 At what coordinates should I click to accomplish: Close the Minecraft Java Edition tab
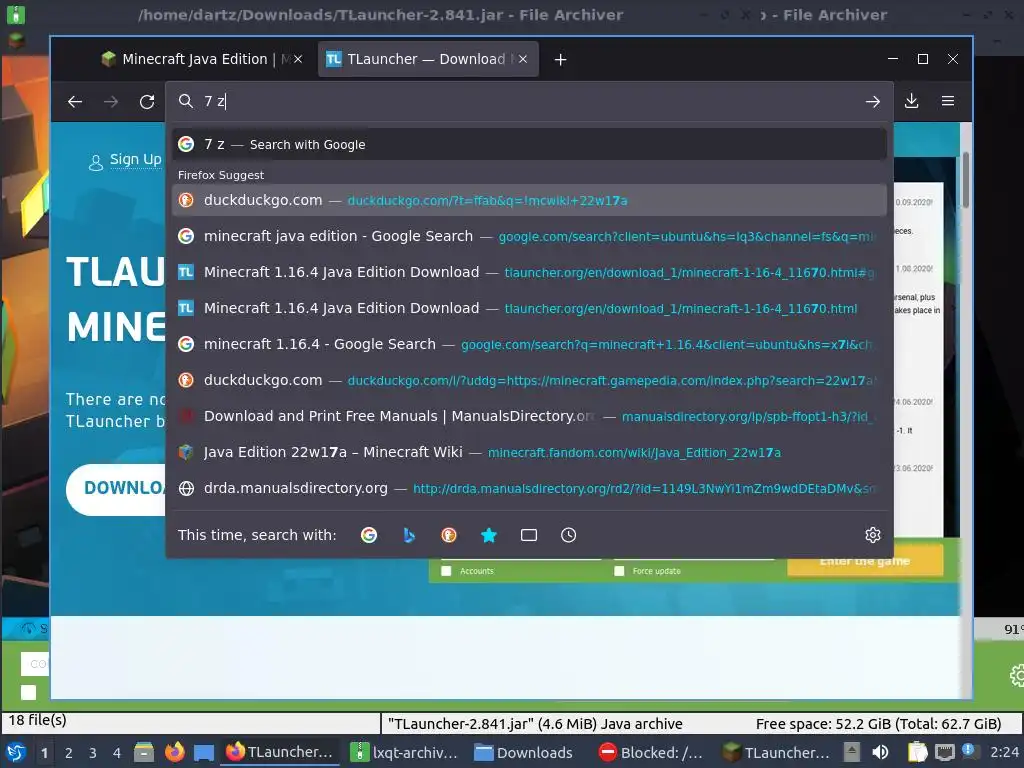pos(298,59)
